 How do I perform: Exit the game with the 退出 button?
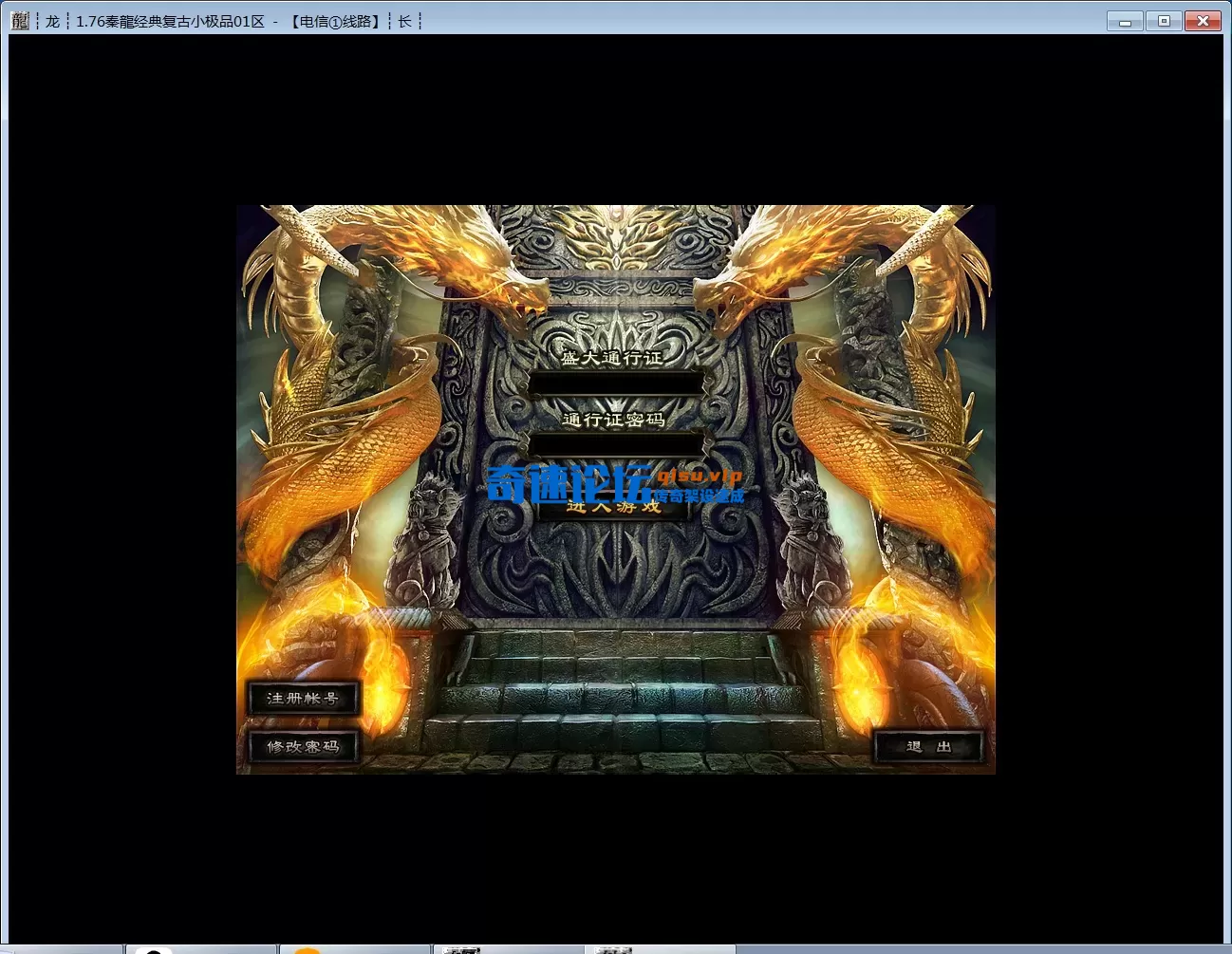pos(928,747)
